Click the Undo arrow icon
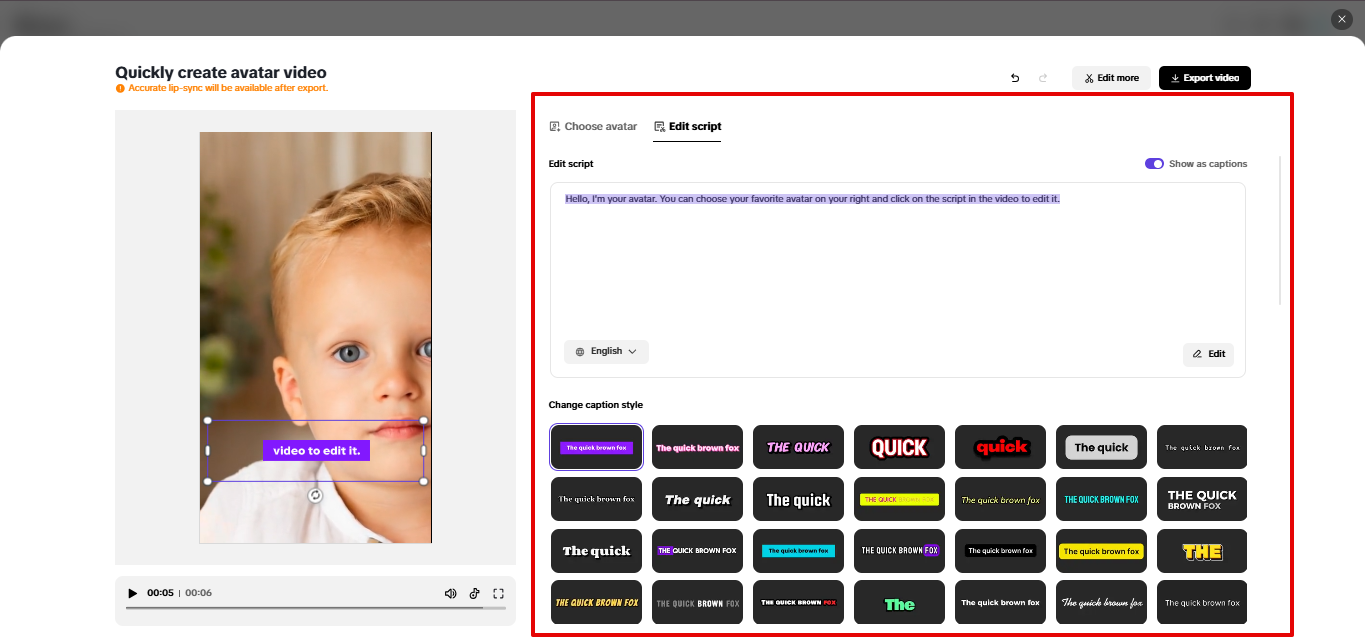Image resolution: width=1365 pixels, height=641 pixels. tap(1014, 77)
